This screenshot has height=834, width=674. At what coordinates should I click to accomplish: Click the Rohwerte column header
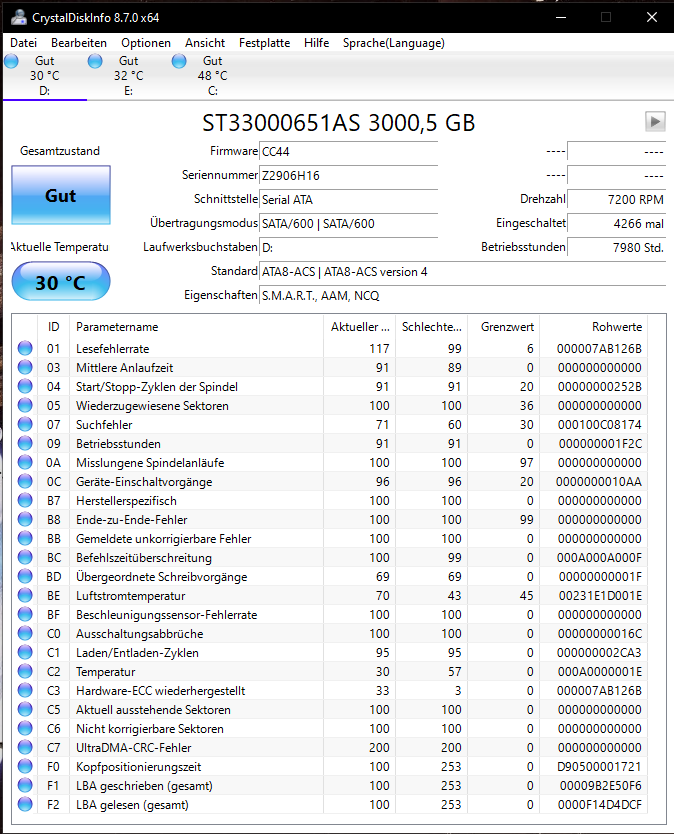(x=594, y=327)
